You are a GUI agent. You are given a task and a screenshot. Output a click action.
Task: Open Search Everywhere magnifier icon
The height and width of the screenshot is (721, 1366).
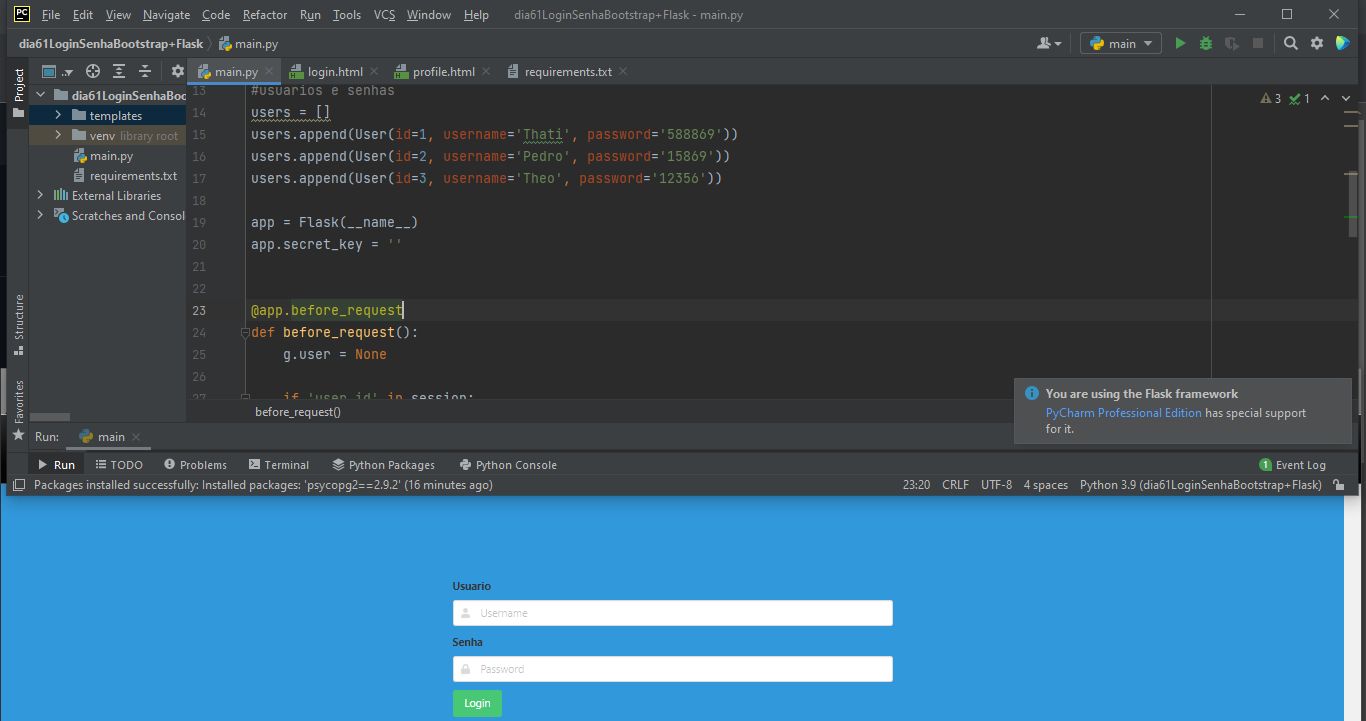coord(1291,43)
